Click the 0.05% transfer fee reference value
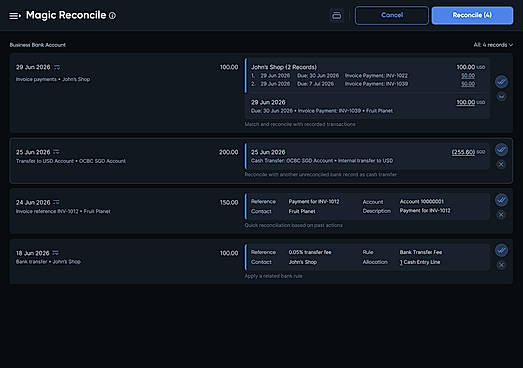The image size is (523, 368). point(310,252)
